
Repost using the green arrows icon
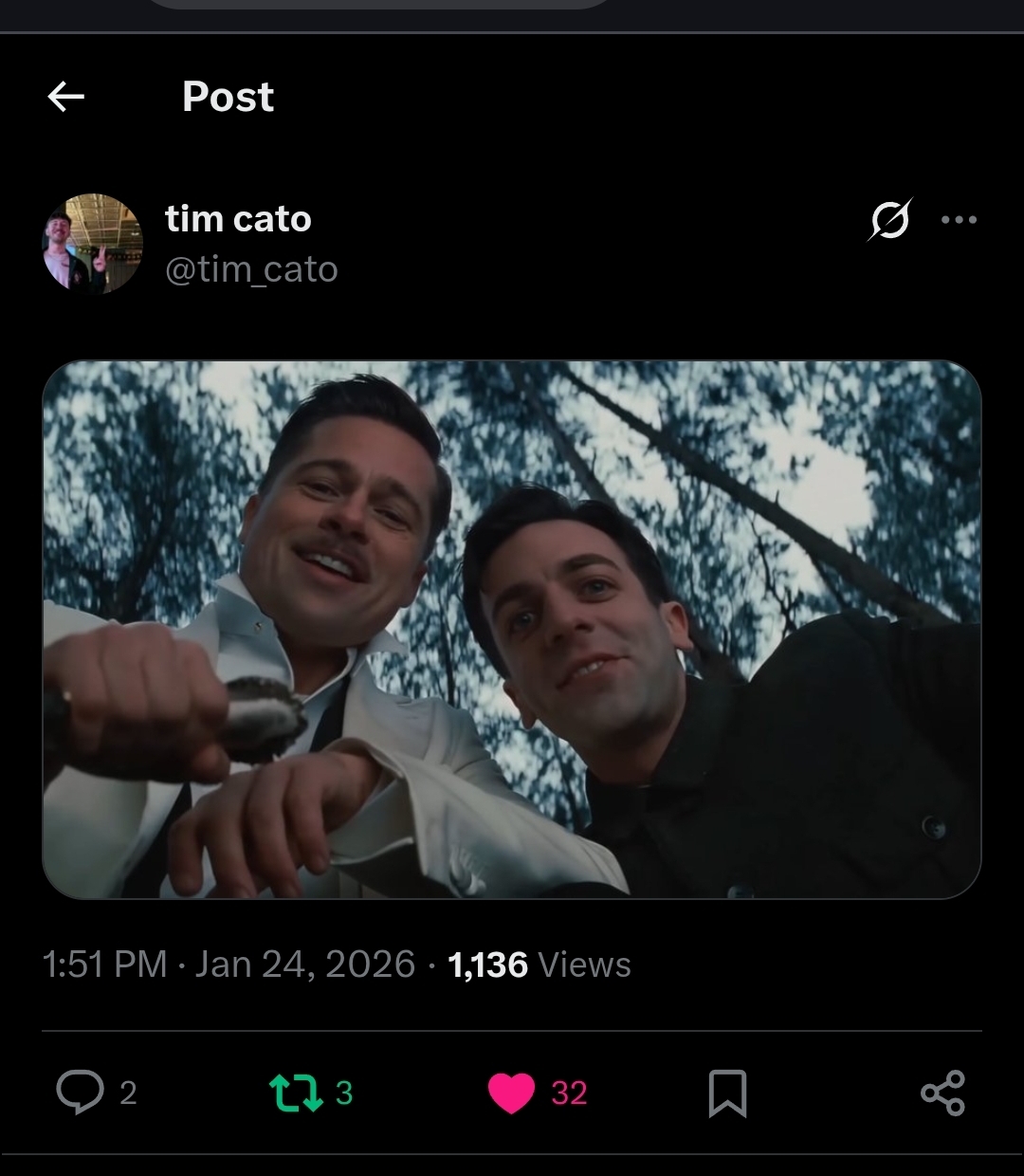pyautogui.click(x=296, y=1092)
